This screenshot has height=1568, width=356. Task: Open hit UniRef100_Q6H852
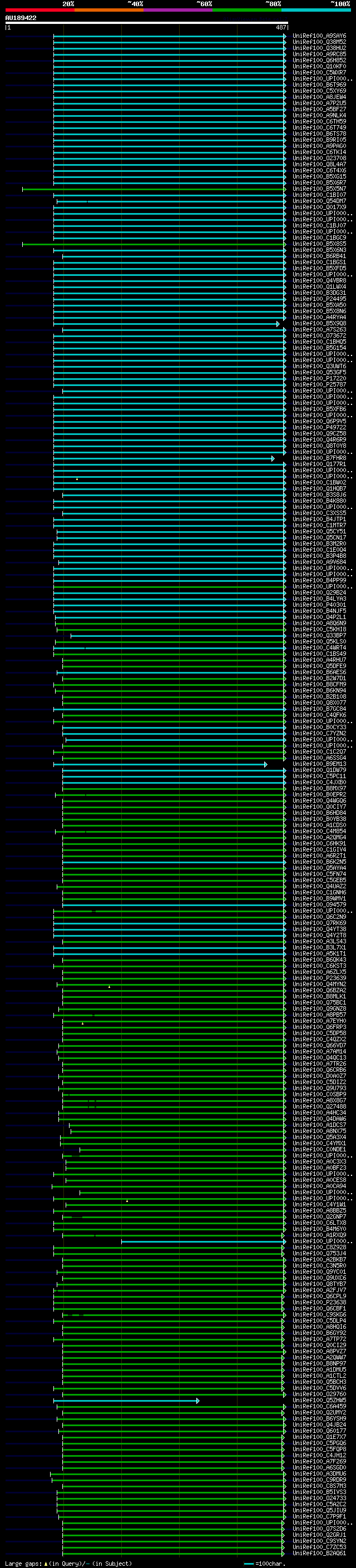pos(319,60)
